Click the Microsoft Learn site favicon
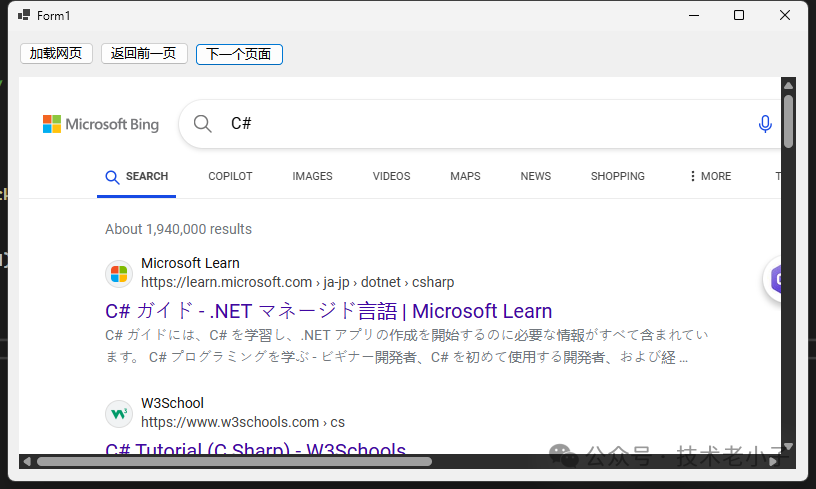This screenshot has width=816, height=489. coord(119,273)
